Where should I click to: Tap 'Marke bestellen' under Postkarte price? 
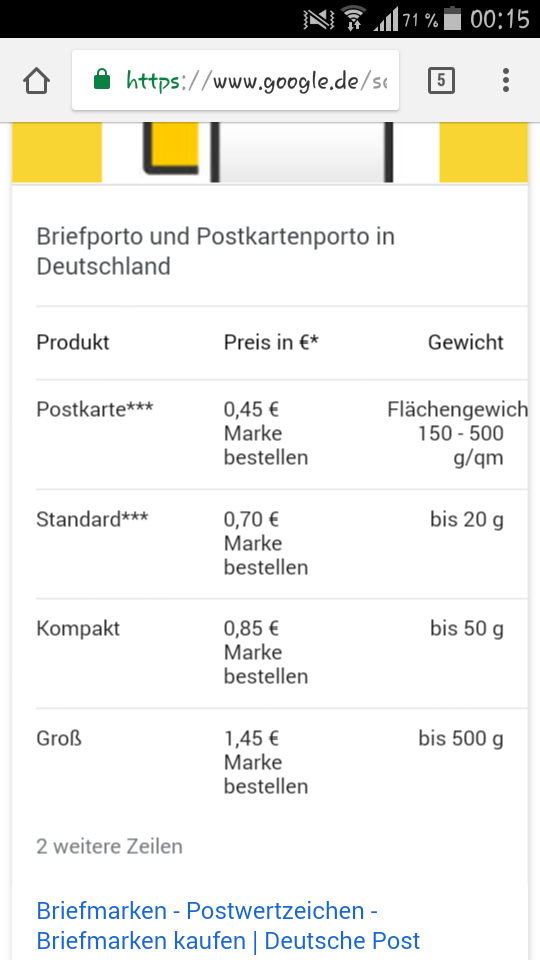click(266, 445)
